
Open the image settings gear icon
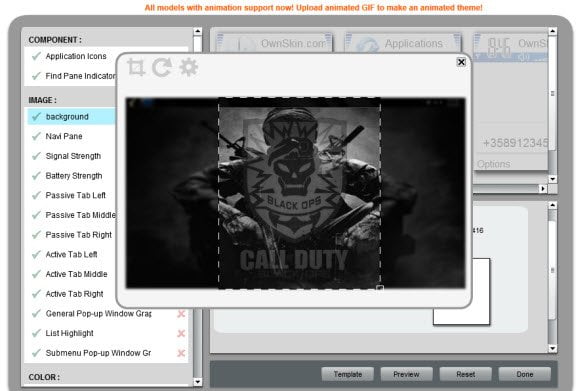[189, 67]
